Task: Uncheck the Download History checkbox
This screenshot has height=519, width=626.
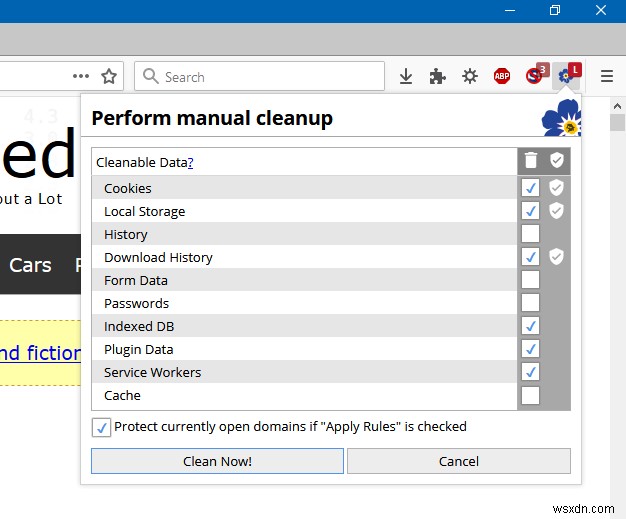Action: point(531,257)
